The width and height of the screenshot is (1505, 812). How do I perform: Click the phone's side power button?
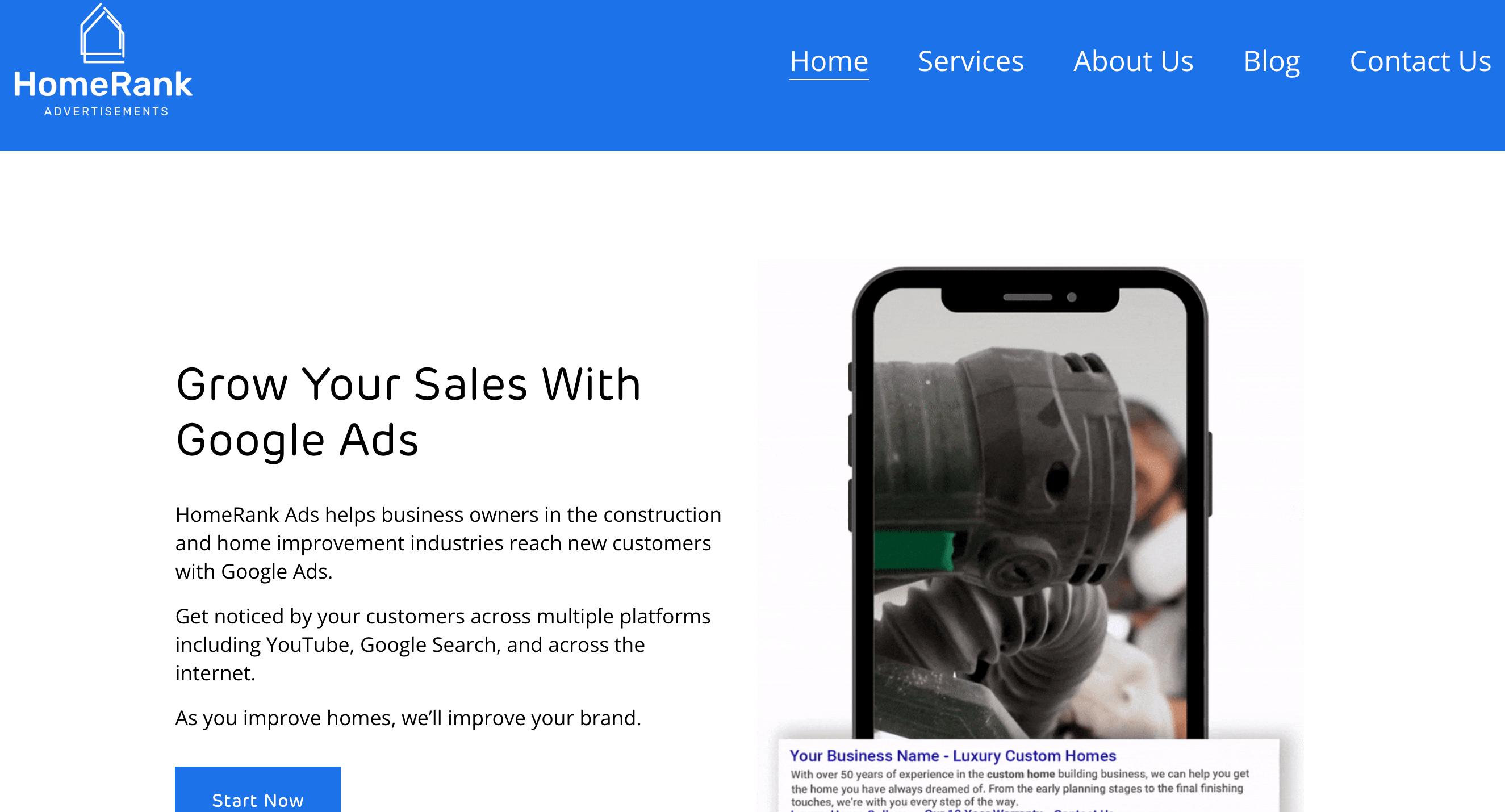pyautogui.click(x=1210, y=473)
